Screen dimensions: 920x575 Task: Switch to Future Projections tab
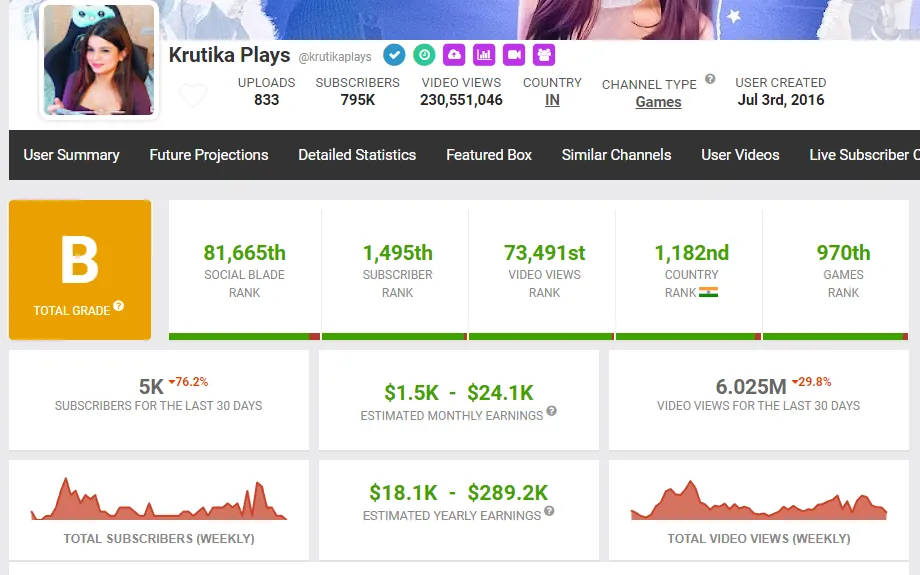click(209, 155)
